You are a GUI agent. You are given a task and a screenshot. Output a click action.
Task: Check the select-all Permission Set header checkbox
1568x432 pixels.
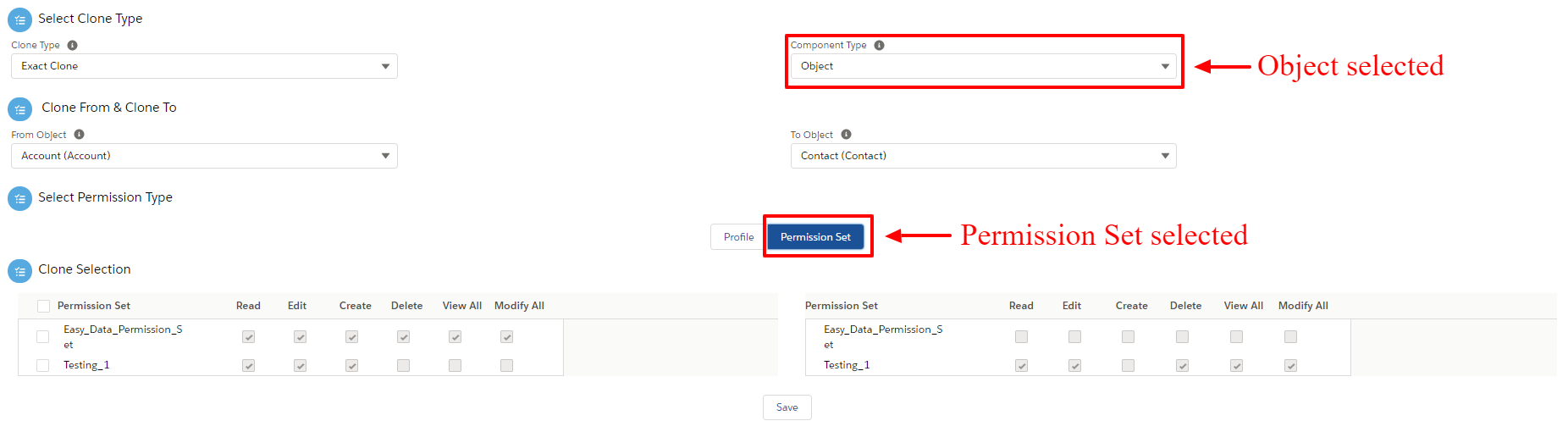pos(43,306)
